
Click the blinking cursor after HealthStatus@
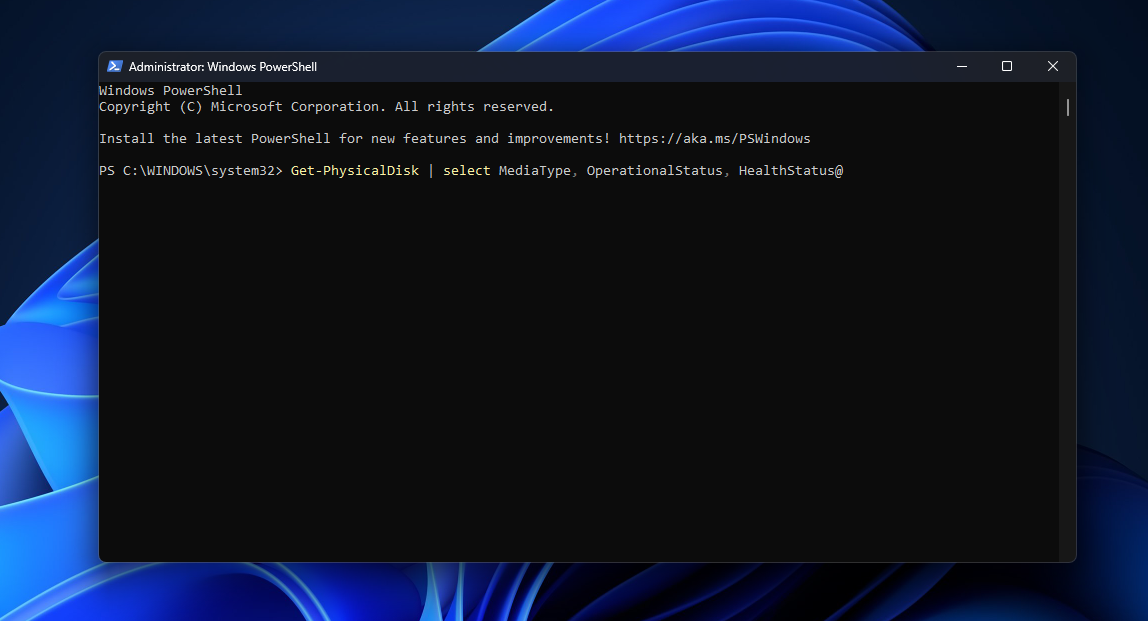click(x=853, y=170)
